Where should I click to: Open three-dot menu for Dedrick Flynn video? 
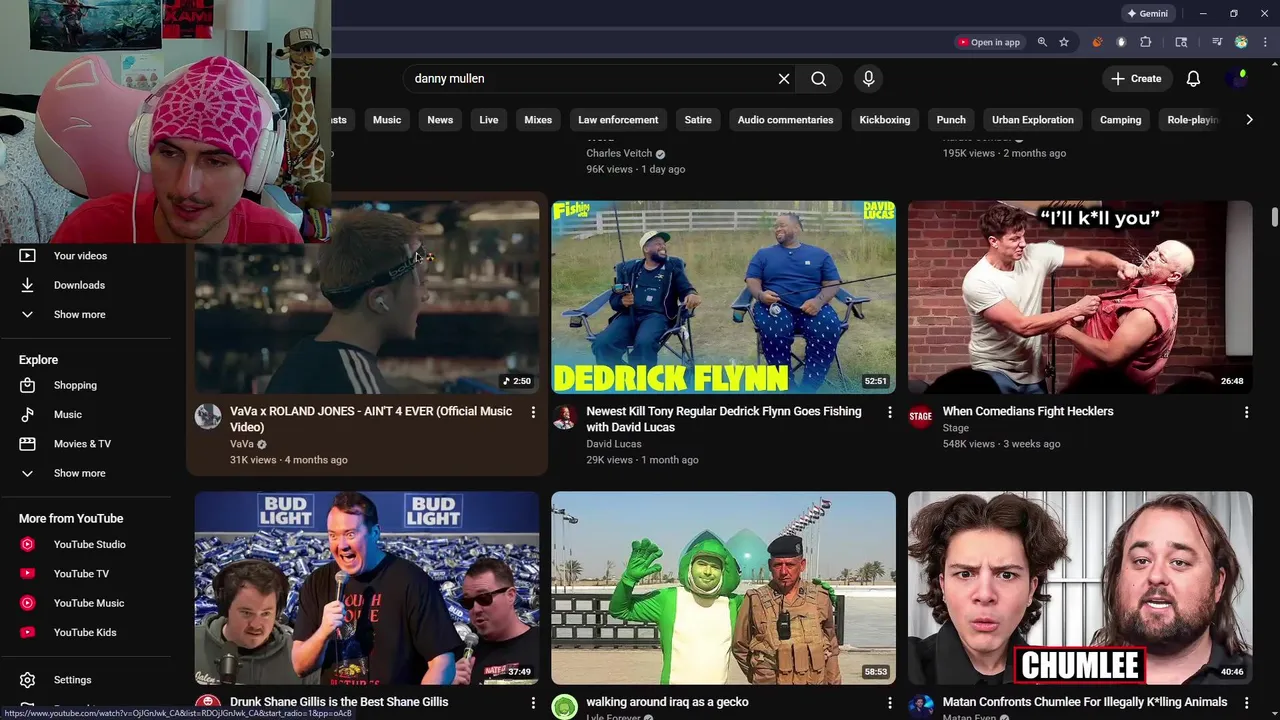pos(890,412)
